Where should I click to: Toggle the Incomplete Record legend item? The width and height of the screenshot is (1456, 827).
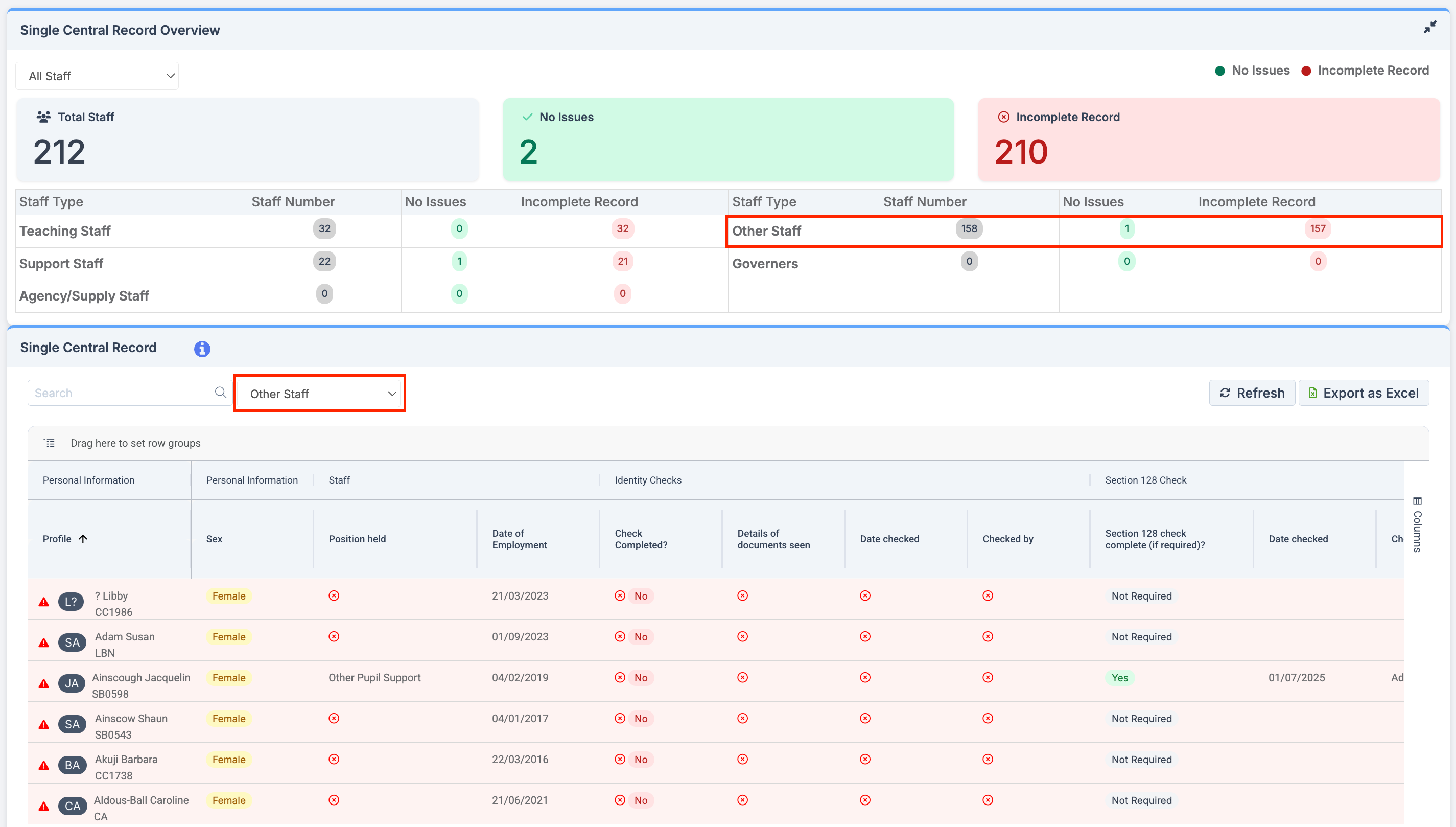1365,71
